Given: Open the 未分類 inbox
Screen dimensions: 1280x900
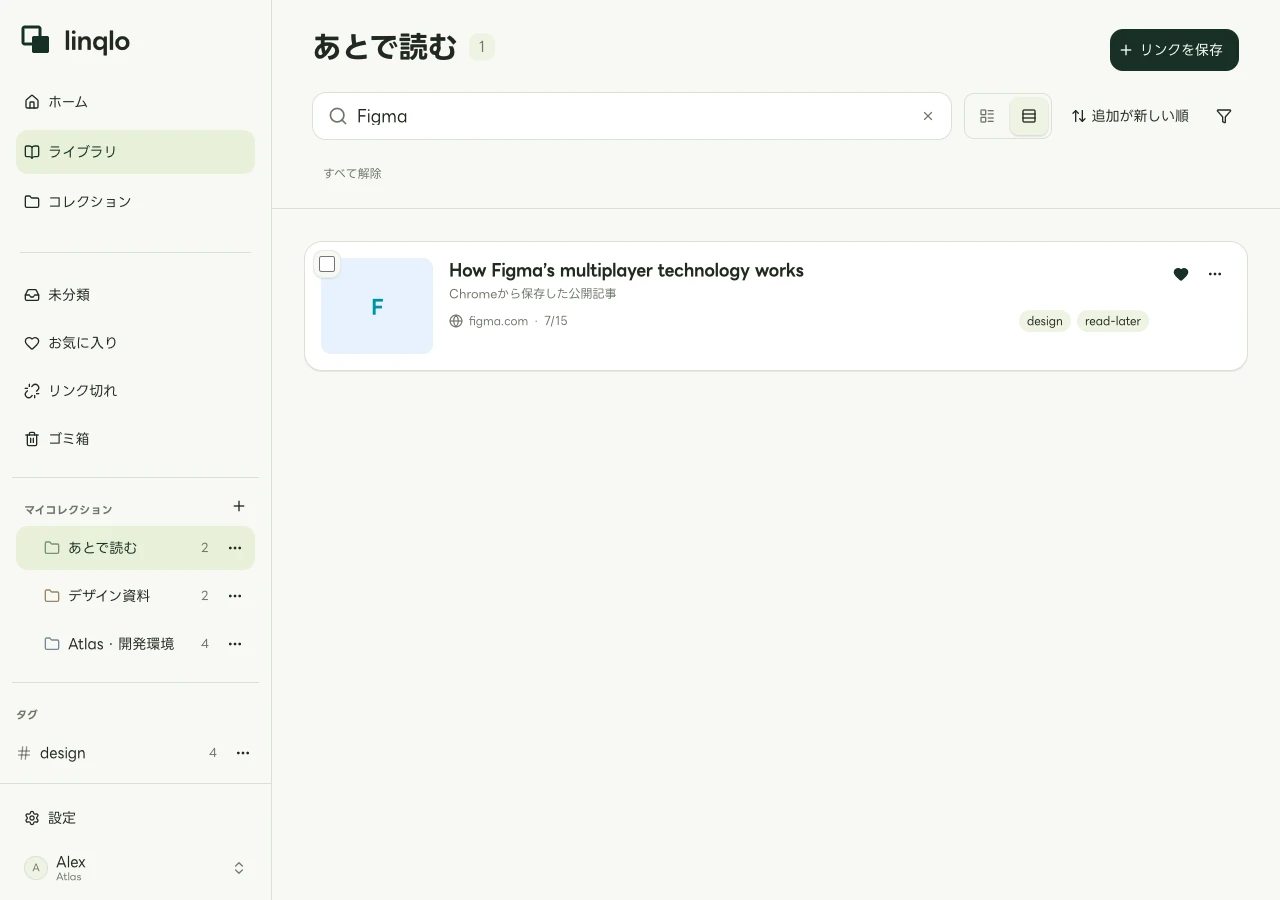Looking at the screenshot, I should (135, 295).
